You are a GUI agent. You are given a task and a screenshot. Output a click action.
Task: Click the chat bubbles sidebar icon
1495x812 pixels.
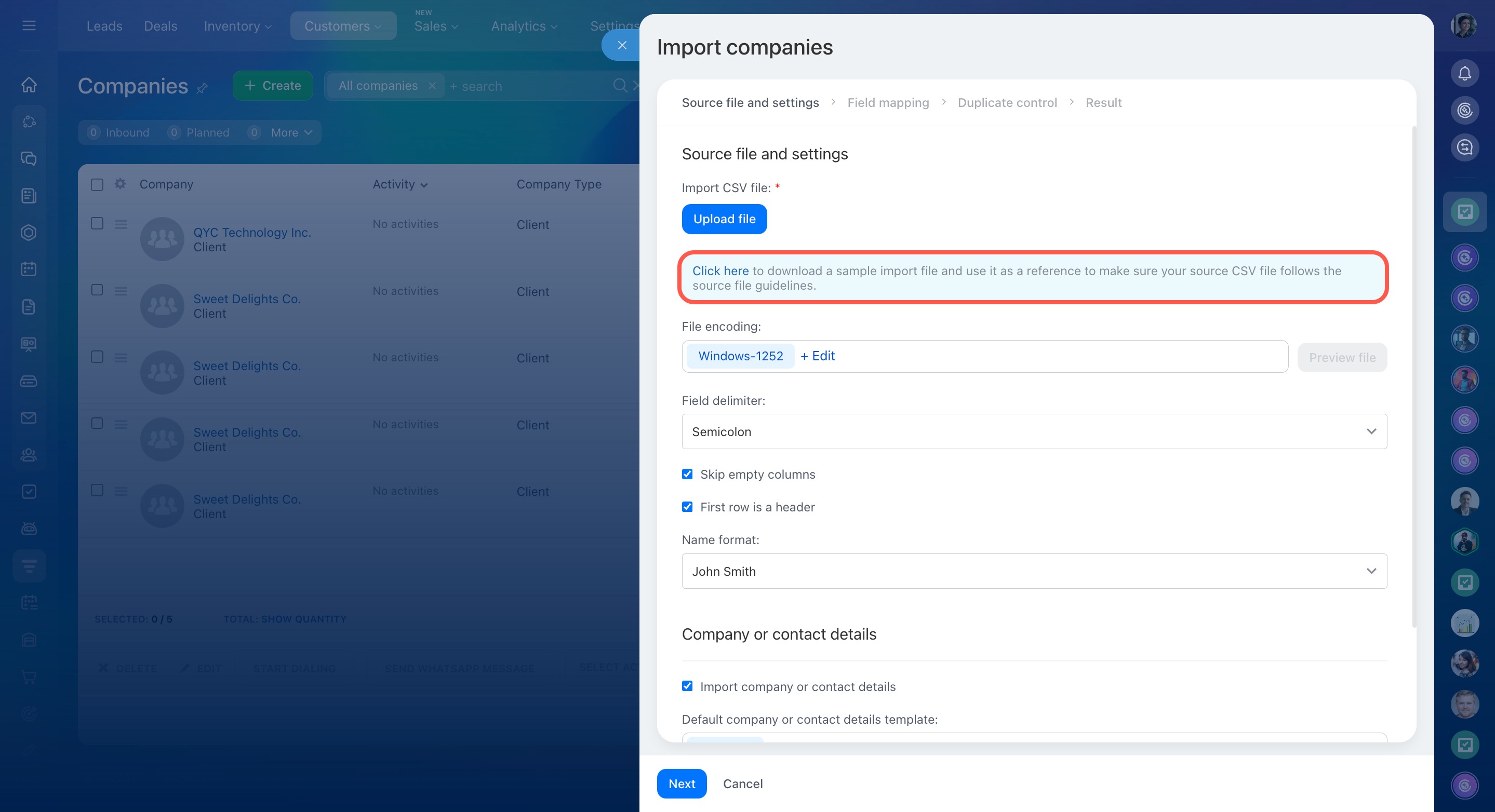pyautogui.click(x=29, y=158)
